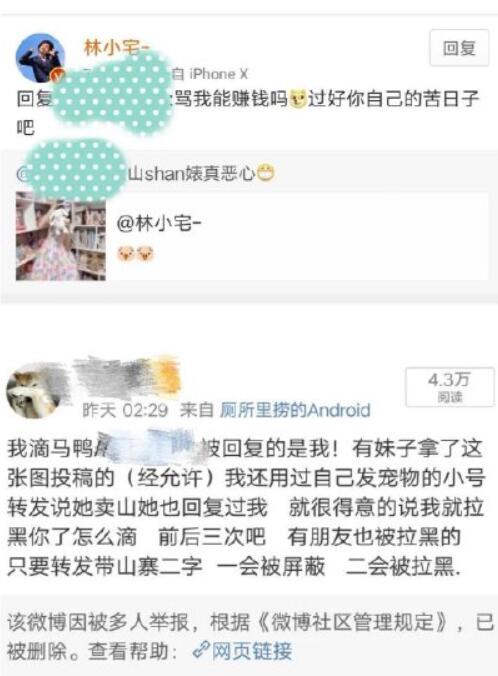The height and width of the screenshot is (676, 498).
Task: Click the verified badge on avatar
Action: 56,75
